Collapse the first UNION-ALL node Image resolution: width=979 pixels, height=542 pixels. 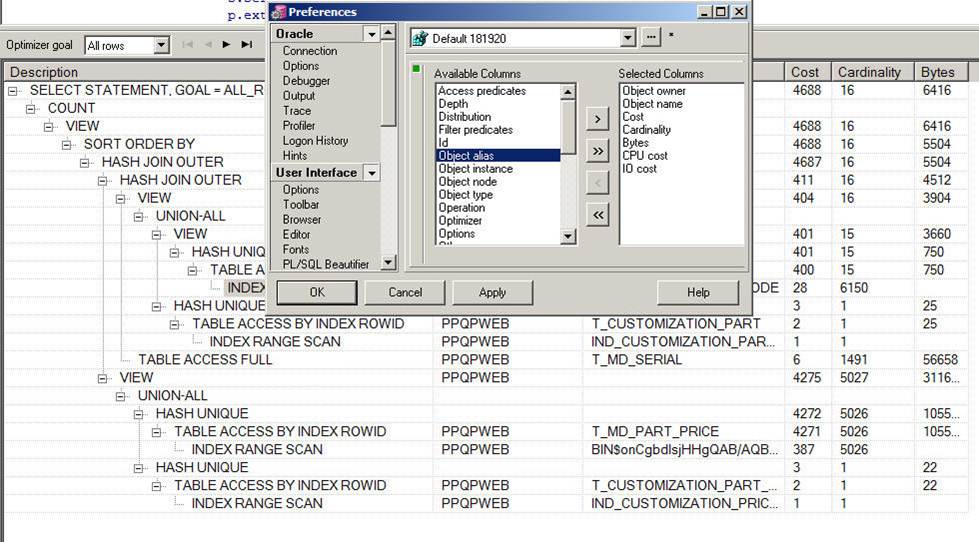(139, 217)
